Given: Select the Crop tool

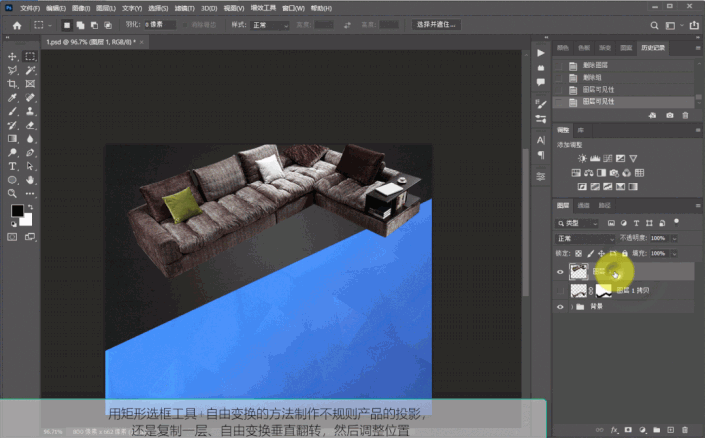Looking at the screenshot, I should click(12, 84).
